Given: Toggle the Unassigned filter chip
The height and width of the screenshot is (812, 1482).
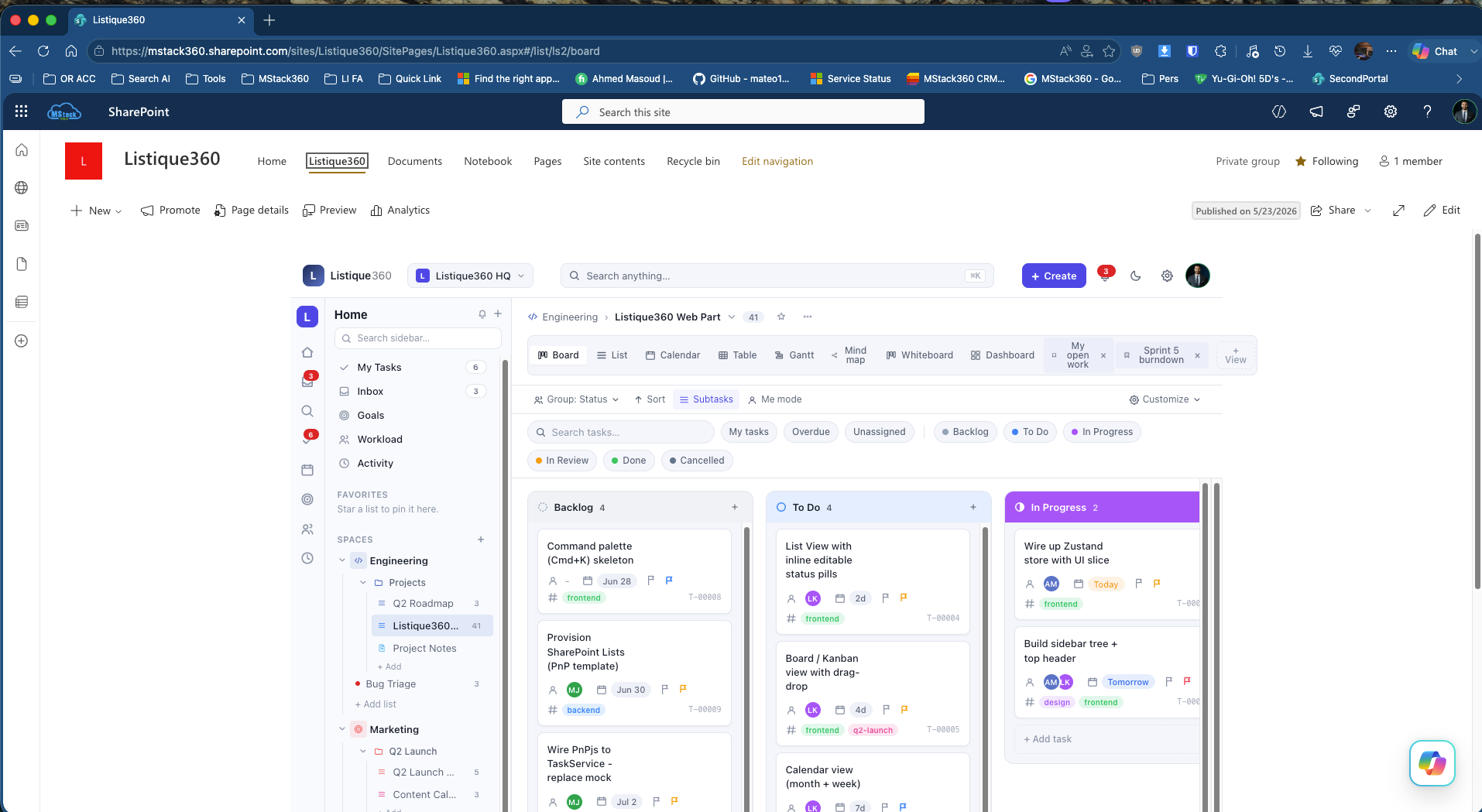Looking at the screenshot, I should pyautogui.click(x=879, y=432).
